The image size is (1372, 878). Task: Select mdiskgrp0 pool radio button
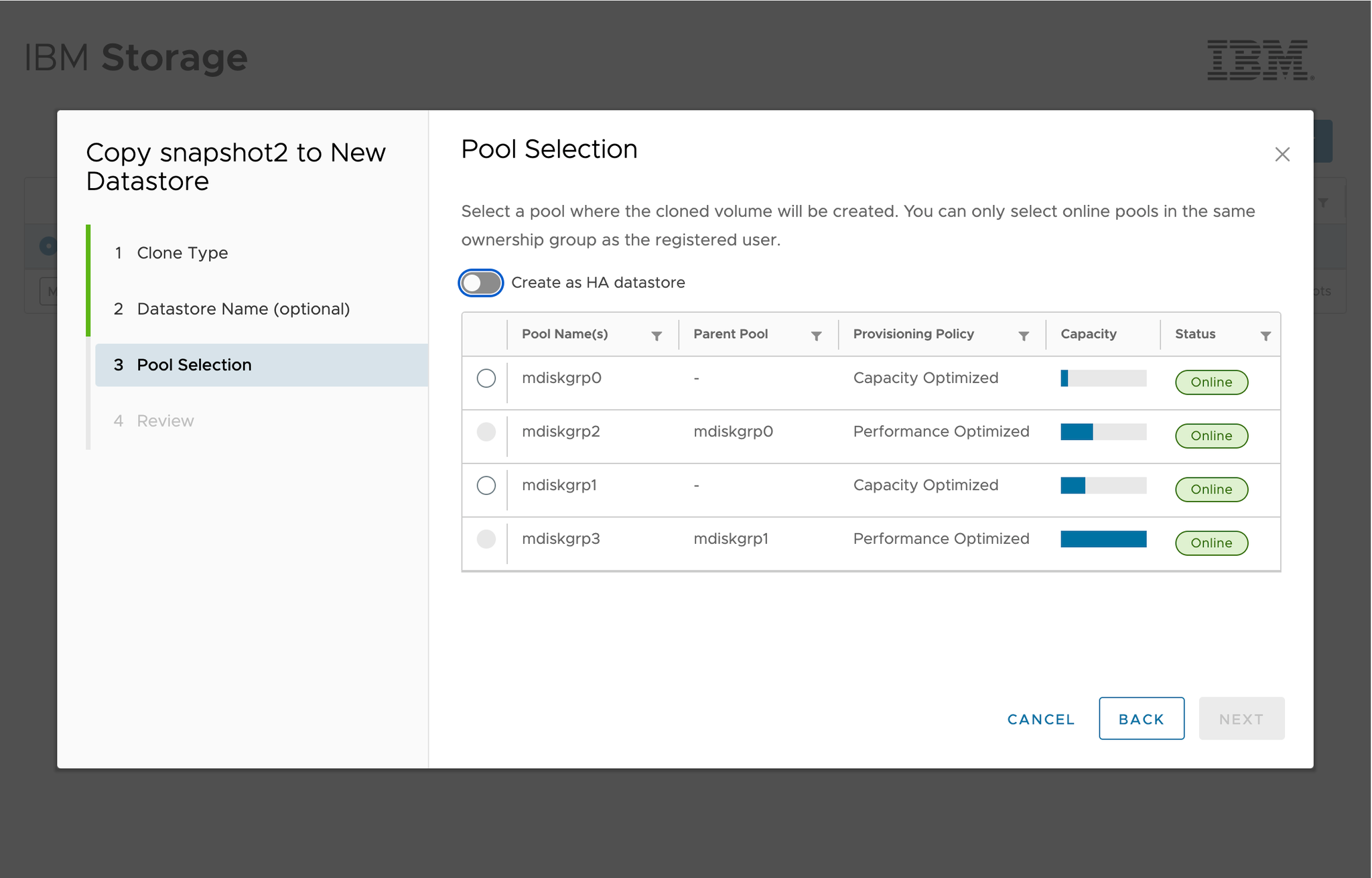486,378
